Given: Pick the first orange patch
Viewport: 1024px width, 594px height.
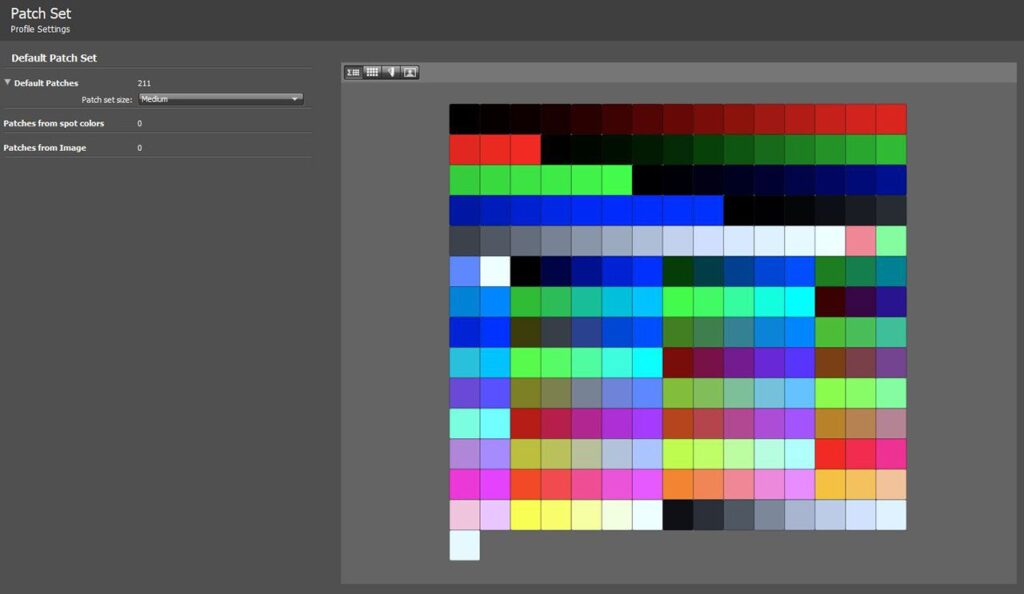Looking at the screenshot, I should click(677, 485).
